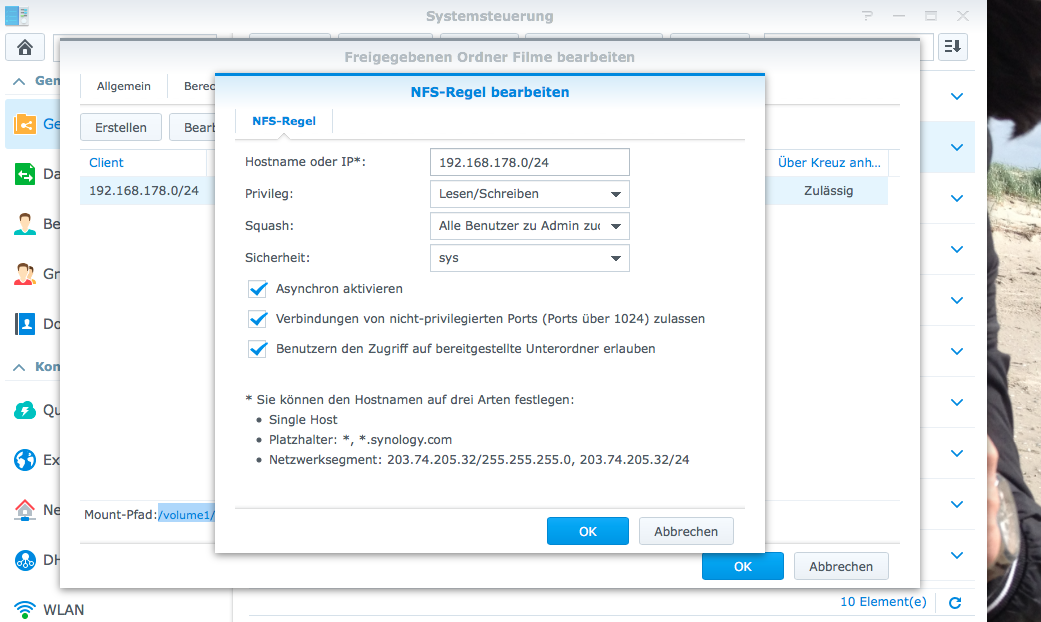Select the green file services icon
Screen dimensions: 1041x622
(x=25, y=174)
